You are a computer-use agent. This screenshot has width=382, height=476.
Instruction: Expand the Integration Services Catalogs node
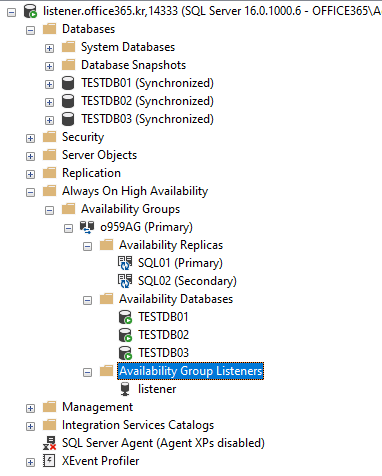(30, 427)
